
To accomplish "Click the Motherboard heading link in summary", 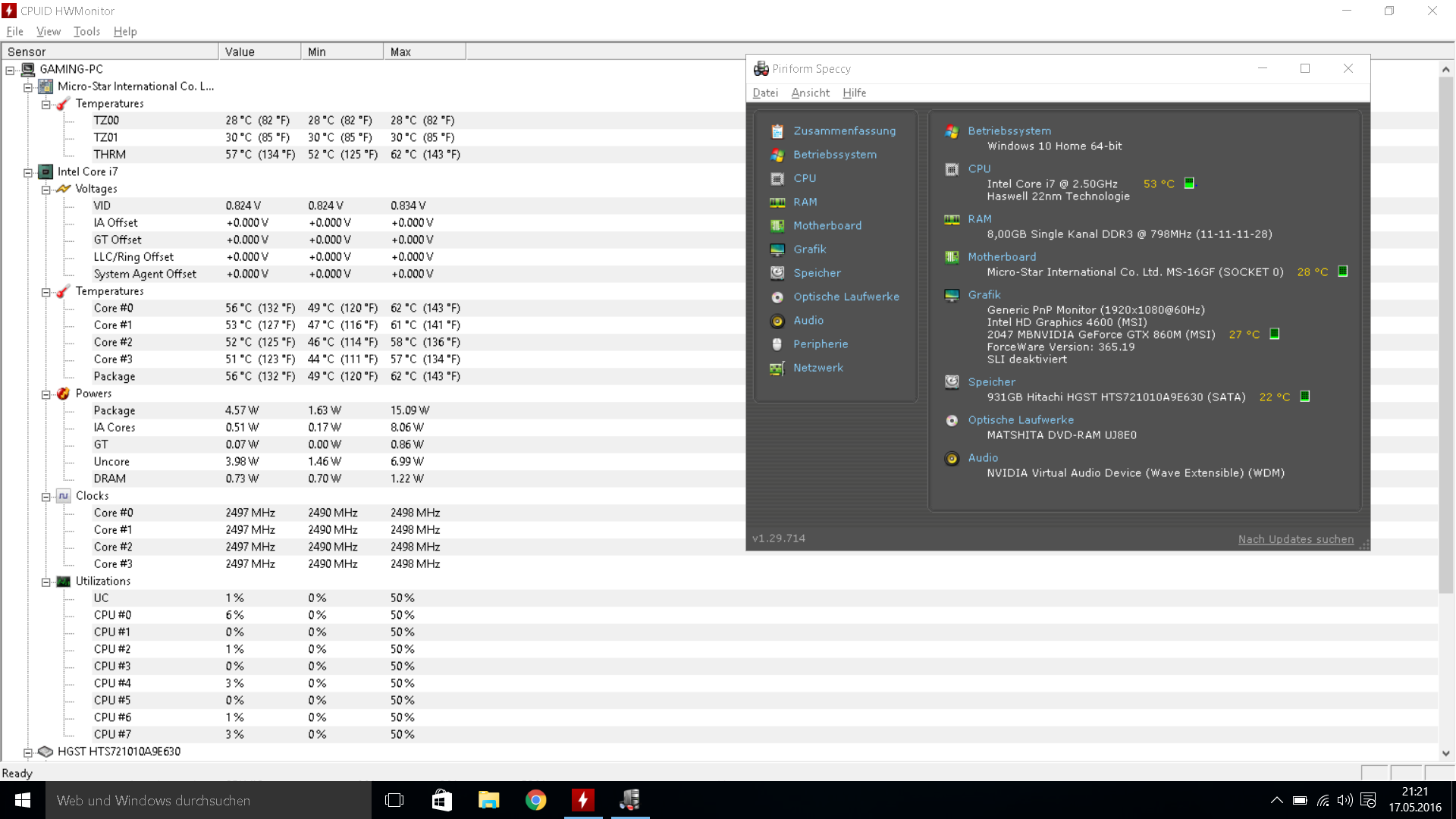I will [1001, 257].
